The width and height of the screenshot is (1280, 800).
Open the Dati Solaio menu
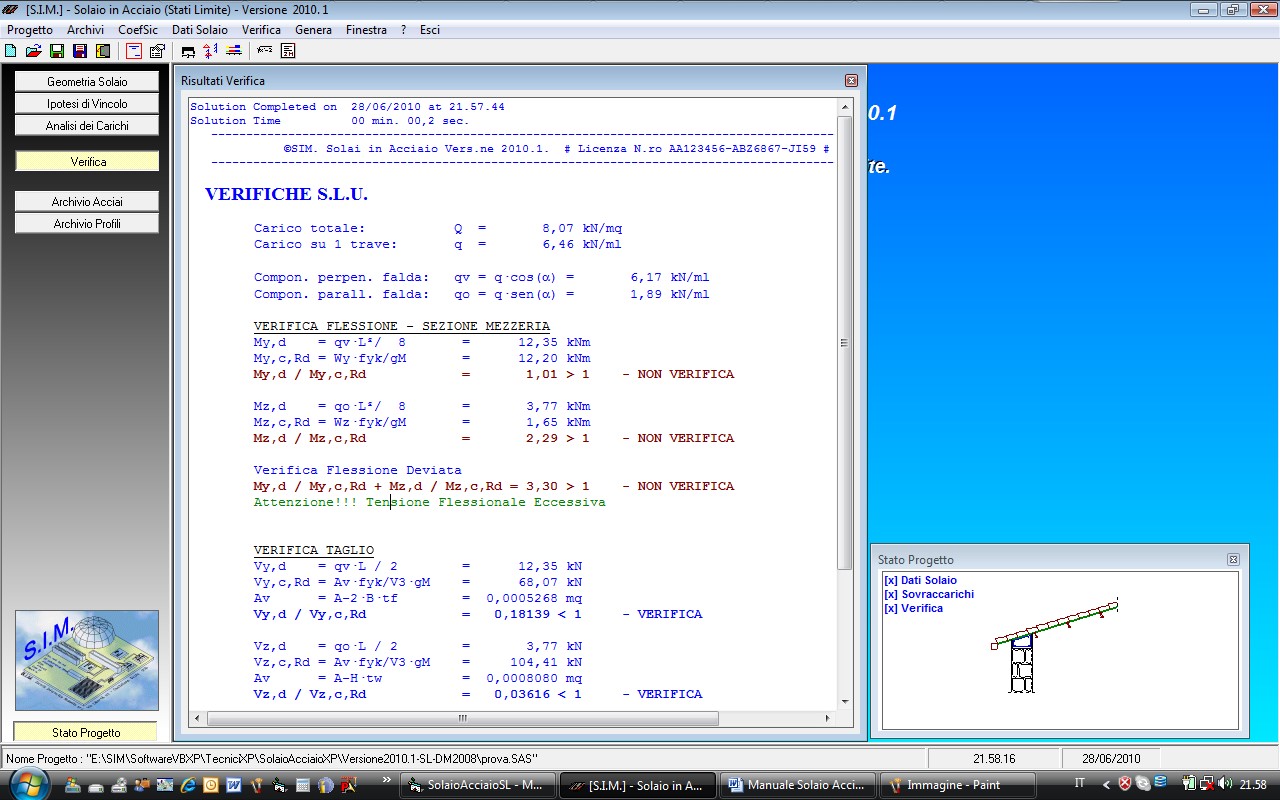[x=200, y=30]
